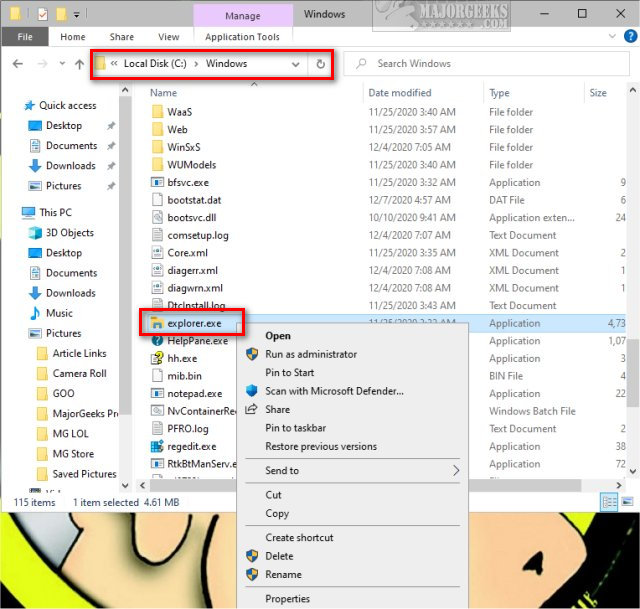Open the Application Tools tab
640x609 pixels.
click(x=242, y=37)
